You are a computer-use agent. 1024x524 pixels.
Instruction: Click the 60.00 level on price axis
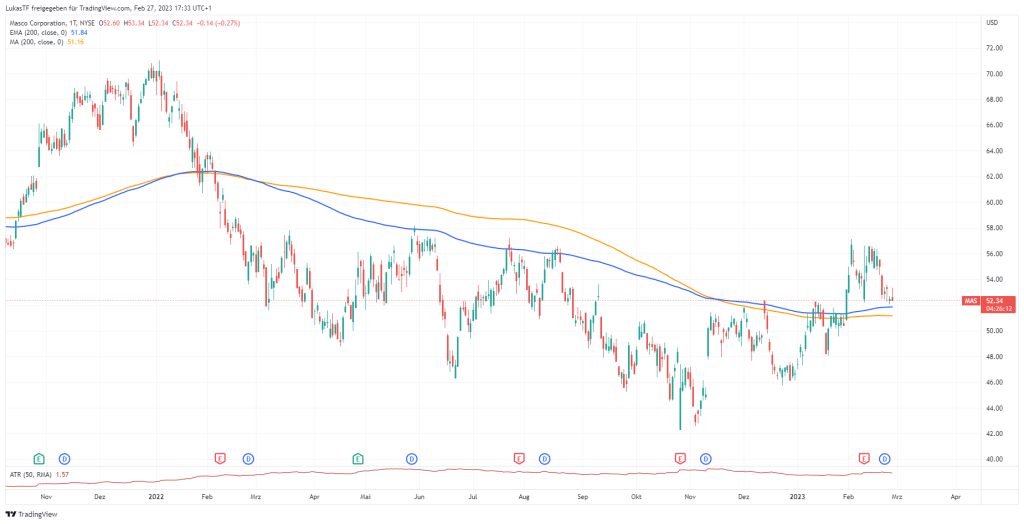coord(995,202)
